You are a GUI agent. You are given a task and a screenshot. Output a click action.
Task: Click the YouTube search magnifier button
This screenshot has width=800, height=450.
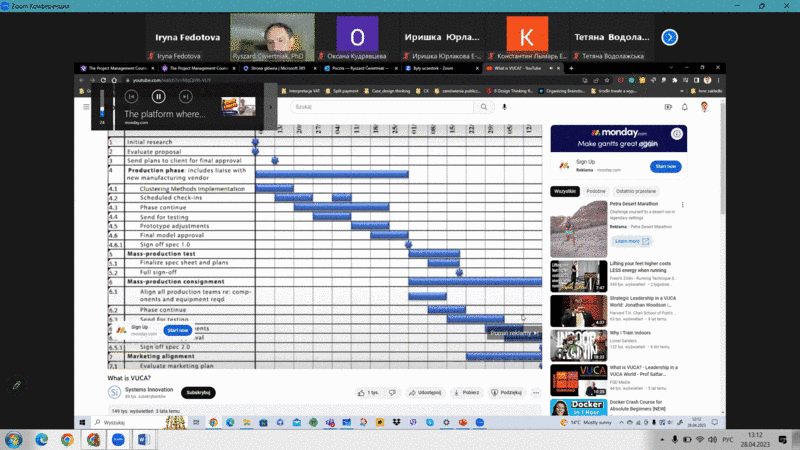click(484, 106)
